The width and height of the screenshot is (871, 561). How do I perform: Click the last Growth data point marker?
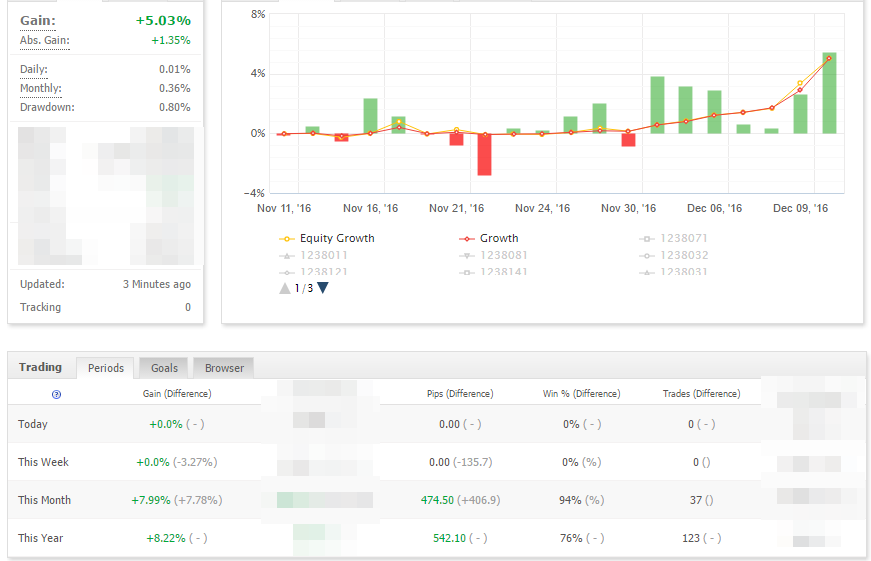click(829, 58)
